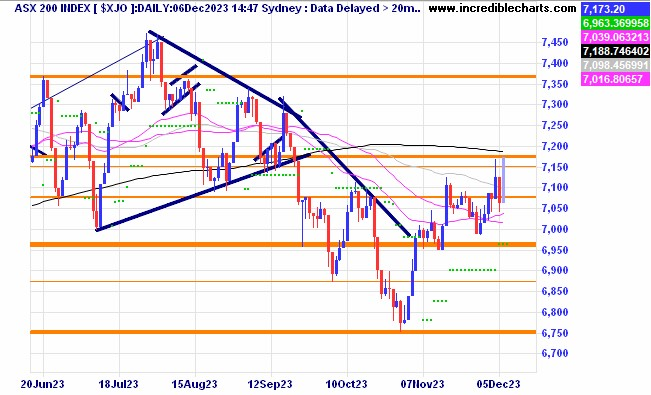Click the 15Aug23 date label
651x395 pixels.
[194, 384]
